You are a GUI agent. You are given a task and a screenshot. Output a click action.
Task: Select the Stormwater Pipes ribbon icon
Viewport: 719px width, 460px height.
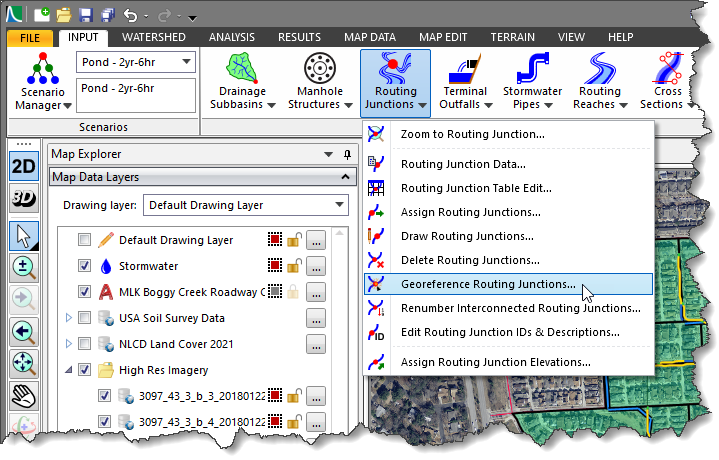coord(532,71)
